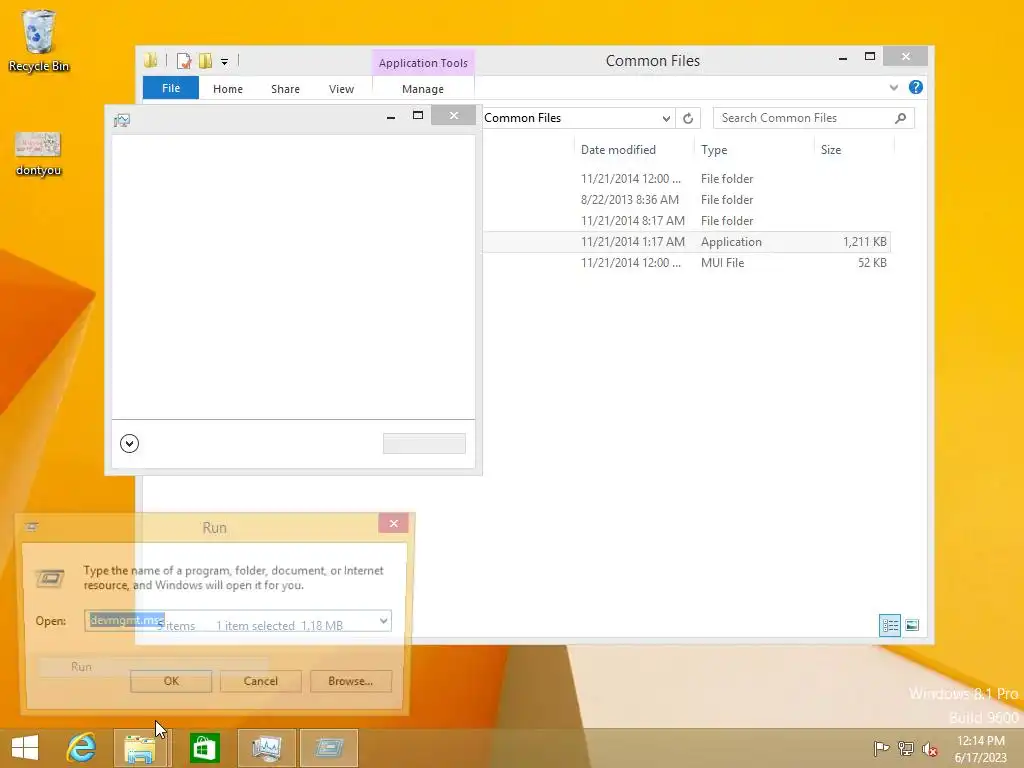
Task: Expand the ribbon with the chevron
Action: click(893, 88)
